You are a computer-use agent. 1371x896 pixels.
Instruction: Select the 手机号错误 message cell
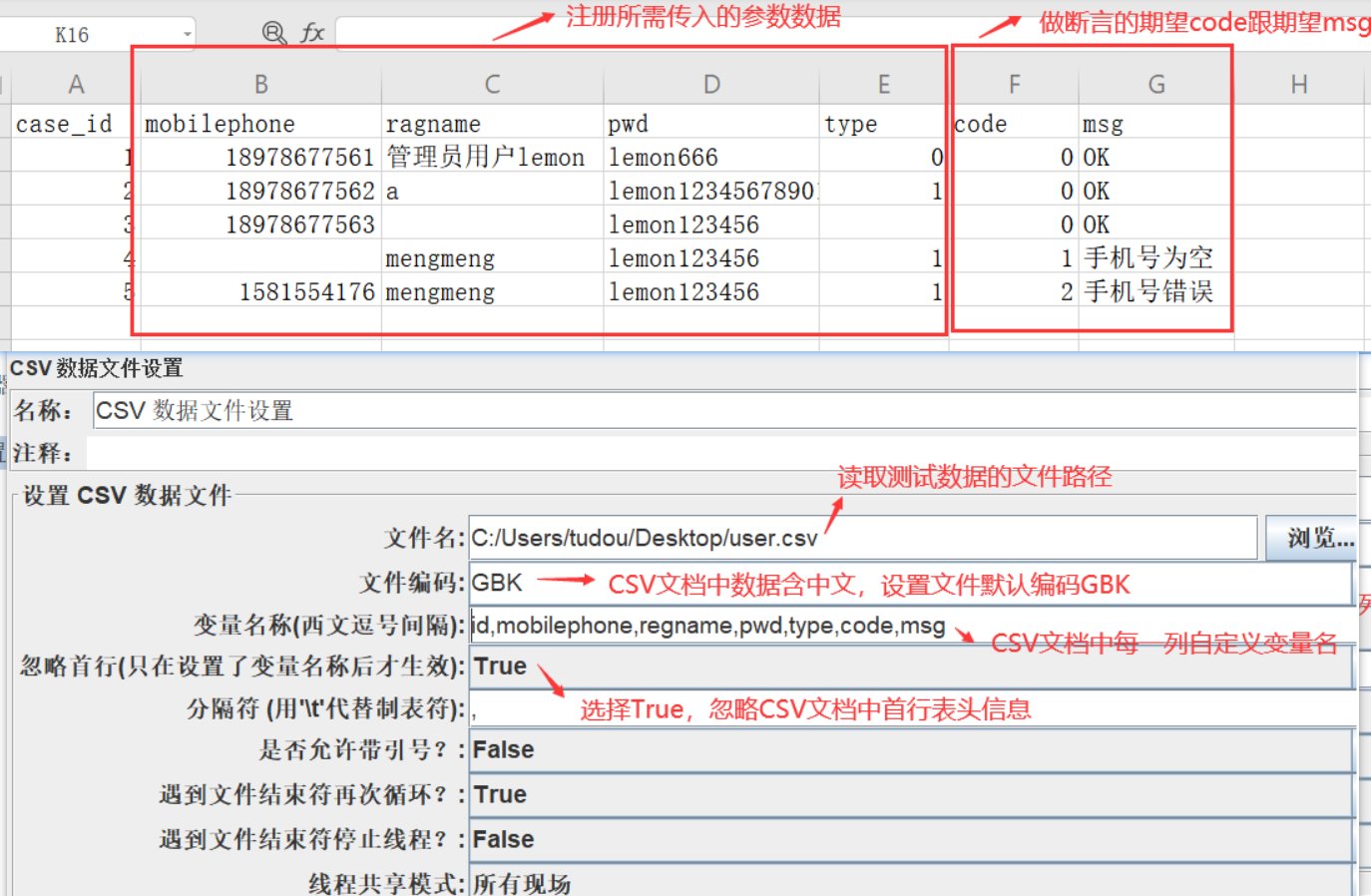[1155, 291]
